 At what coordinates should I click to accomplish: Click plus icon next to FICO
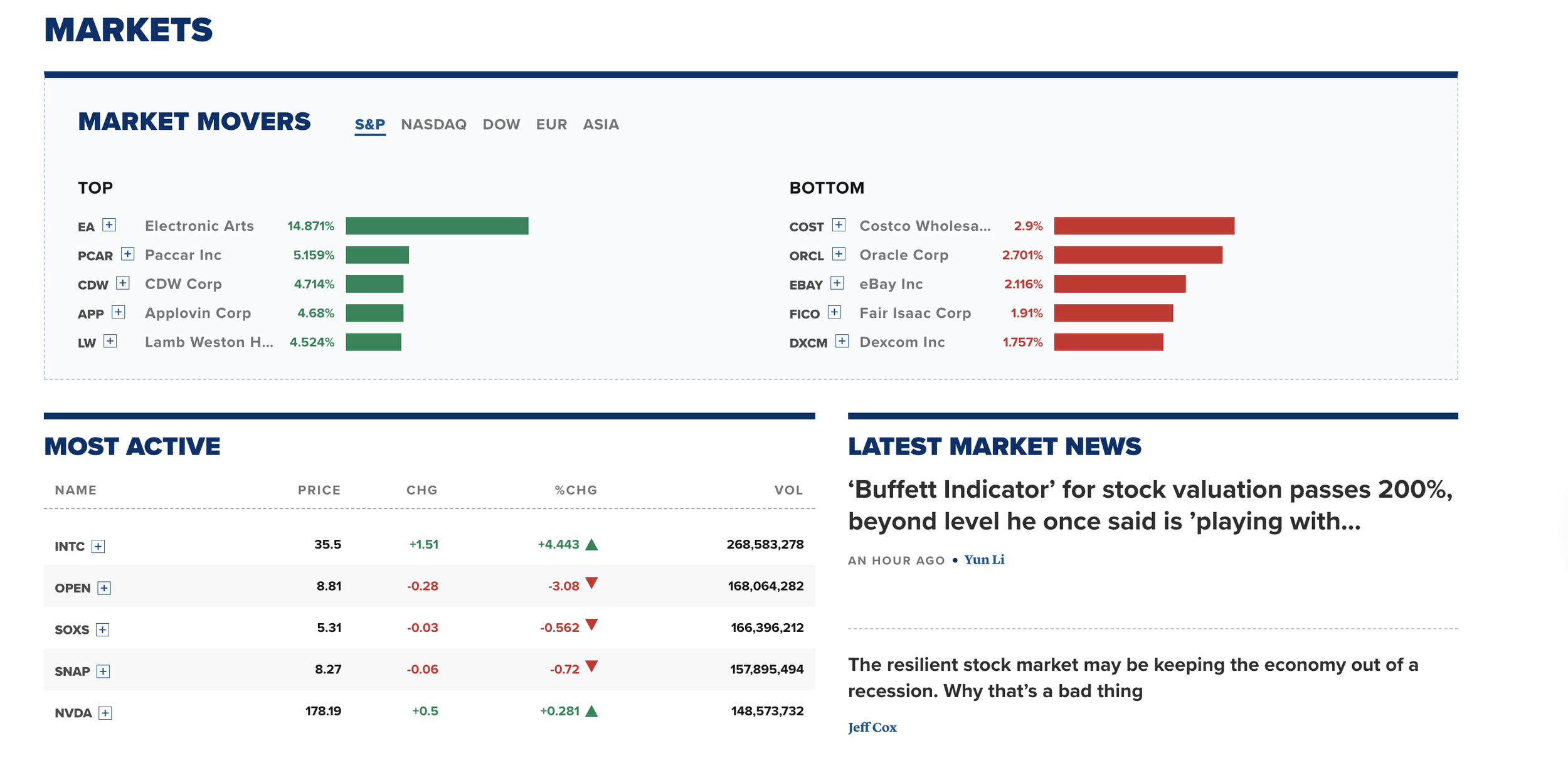[x=834, y=312]
